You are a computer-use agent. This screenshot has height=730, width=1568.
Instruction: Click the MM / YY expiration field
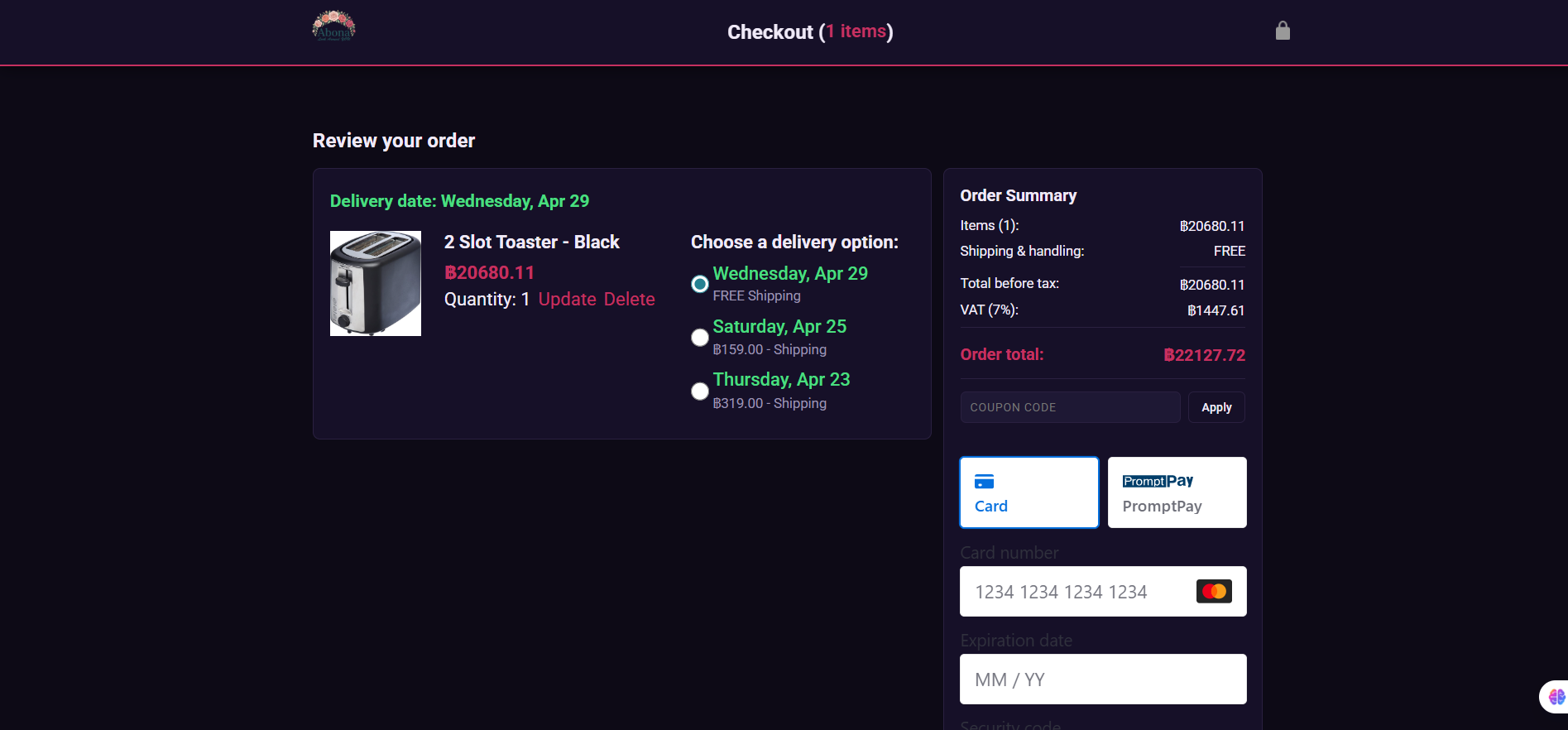tap(1102, 680)
